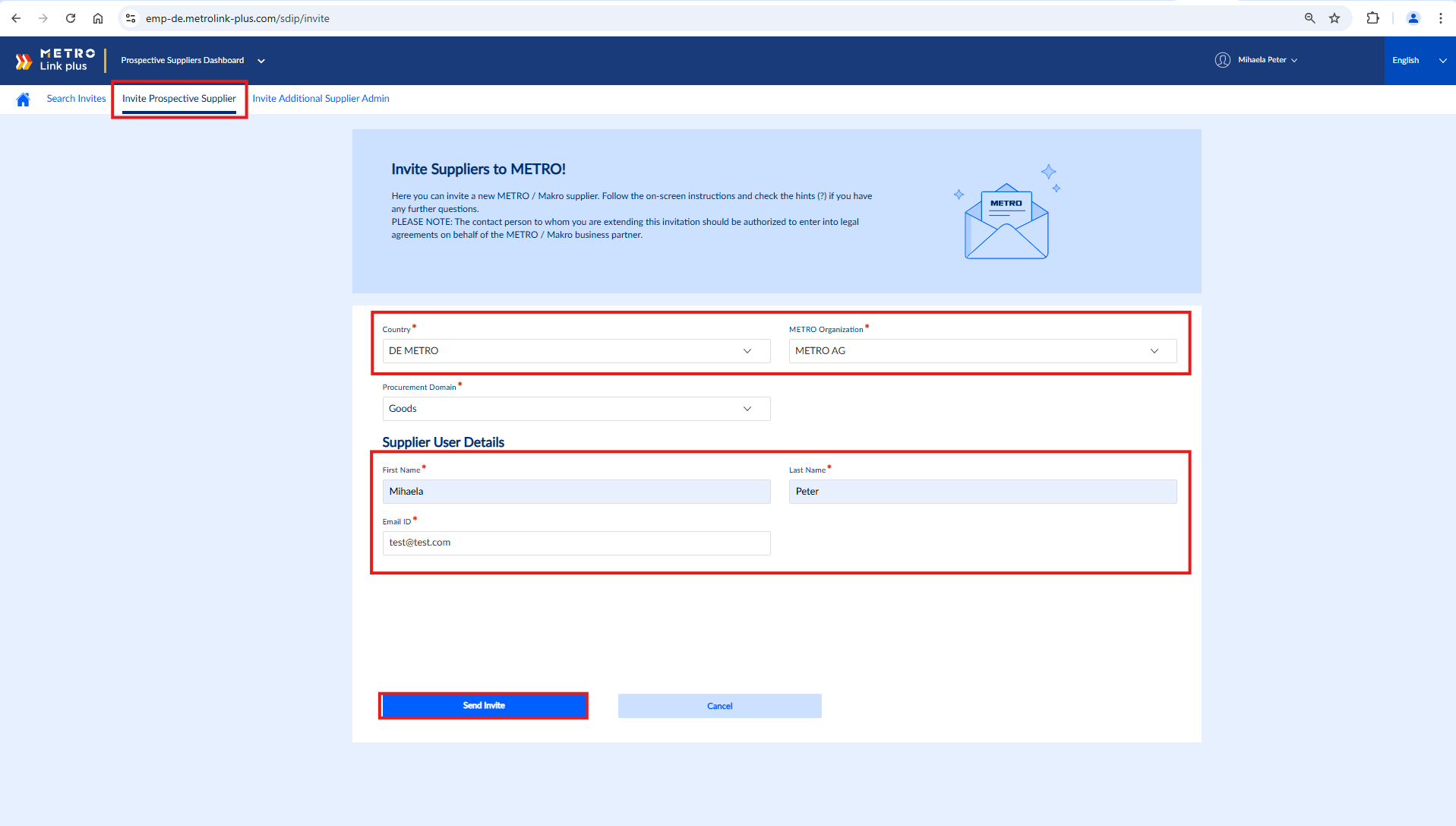
Task: Click the browser forward arrow
Action: point(43,18)
